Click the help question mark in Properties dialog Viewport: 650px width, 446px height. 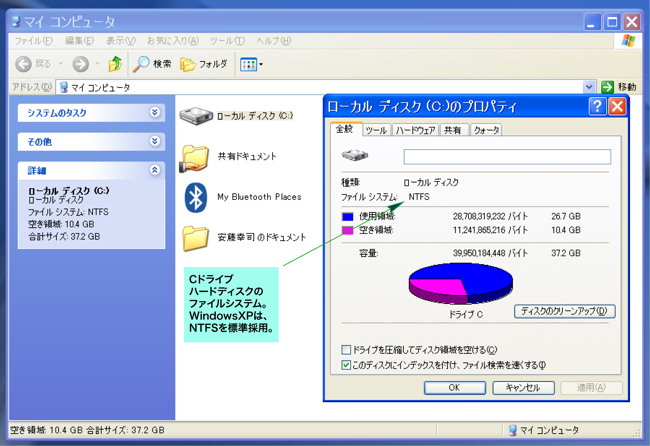(x=597, y=107)
